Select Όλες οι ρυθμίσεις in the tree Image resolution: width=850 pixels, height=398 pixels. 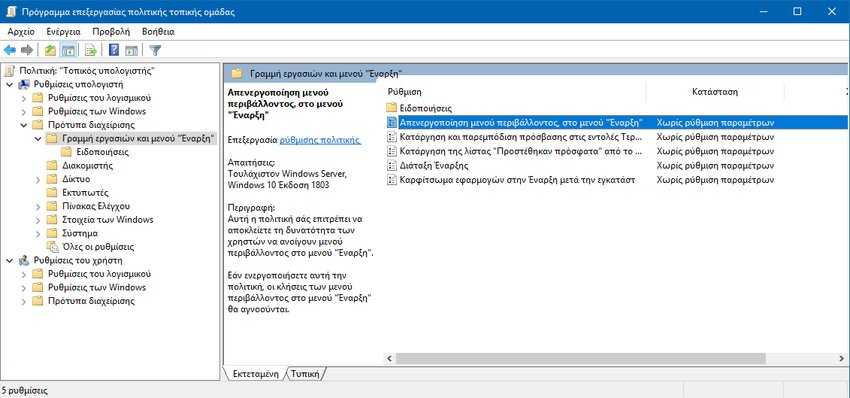coord(98,247)
